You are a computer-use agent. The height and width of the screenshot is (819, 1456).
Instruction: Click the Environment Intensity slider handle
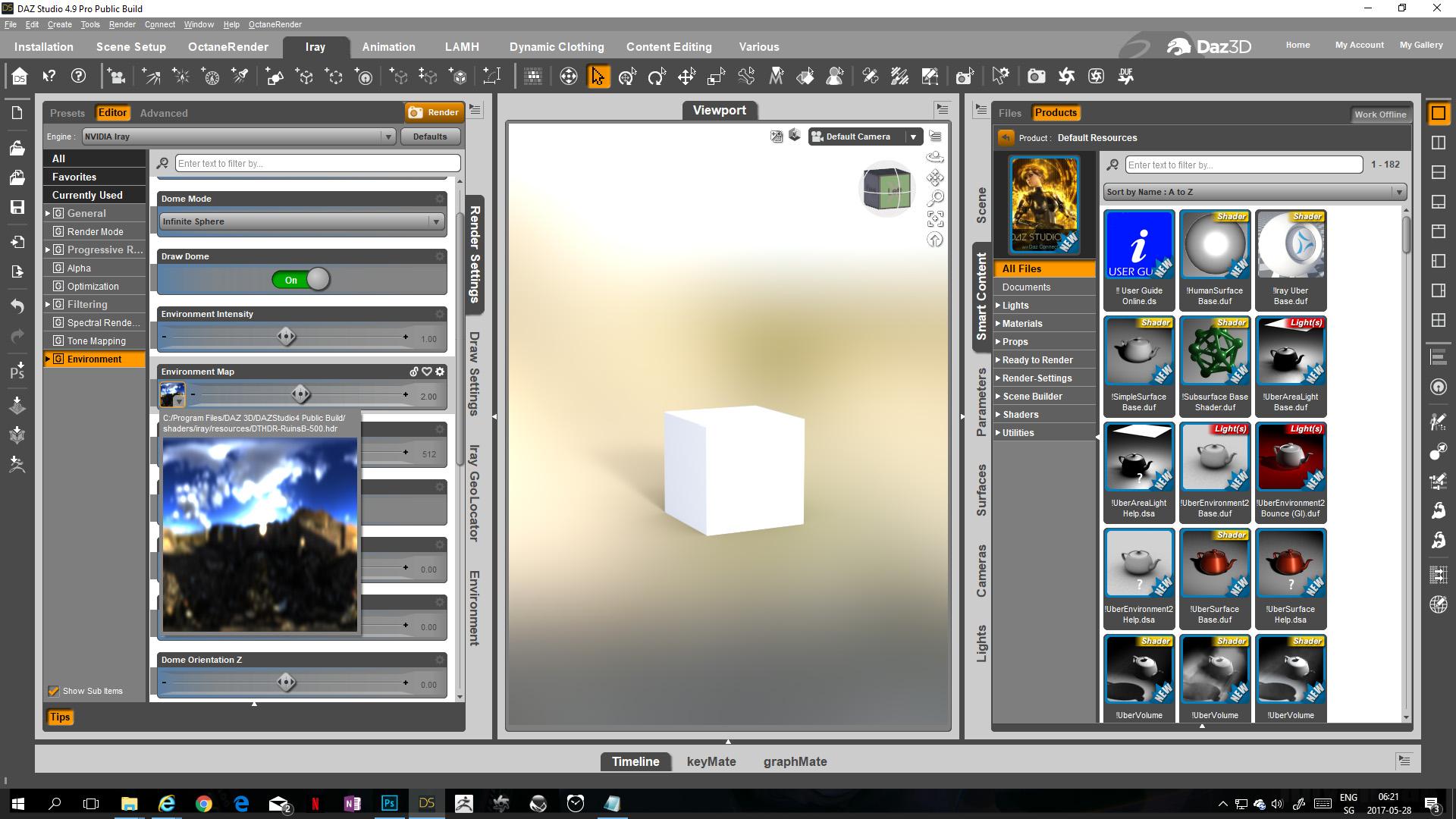286,337
